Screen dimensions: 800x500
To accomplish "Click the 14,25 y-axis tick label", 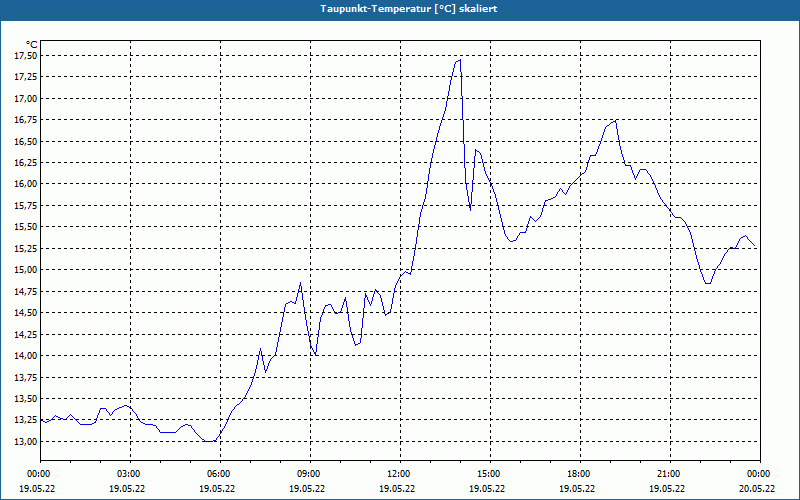I will click(x=27, y=334).
